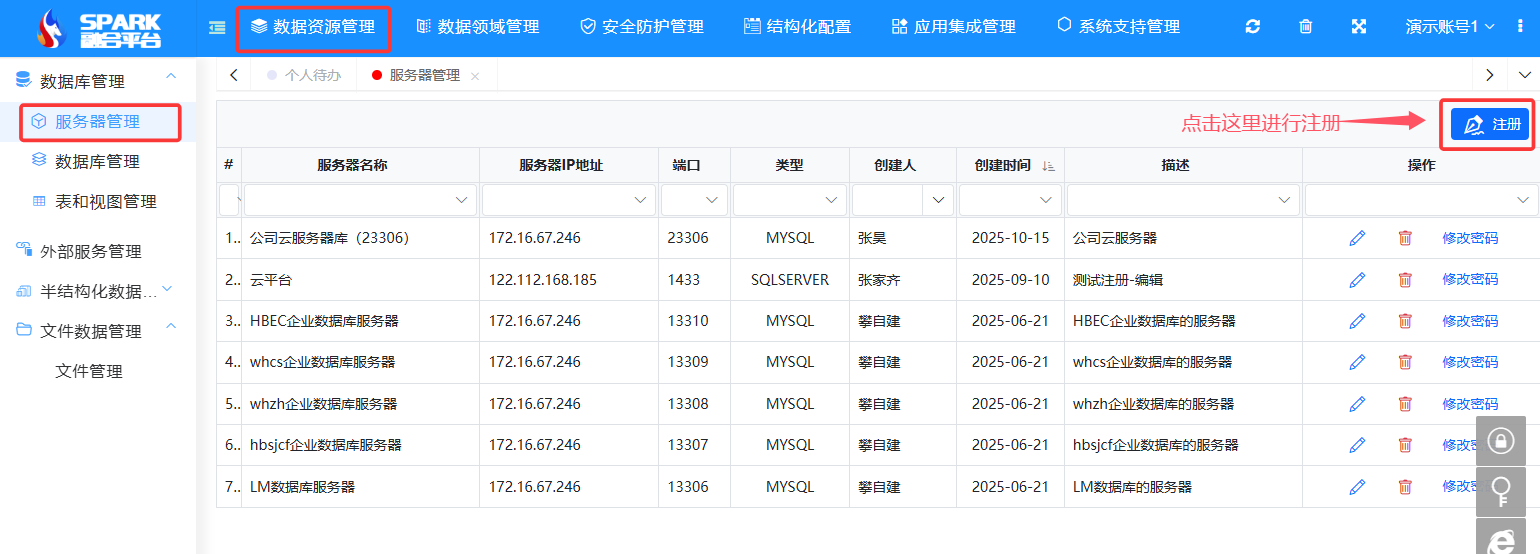Select 服务器管理 in the sidebar

tap(98, 122)
